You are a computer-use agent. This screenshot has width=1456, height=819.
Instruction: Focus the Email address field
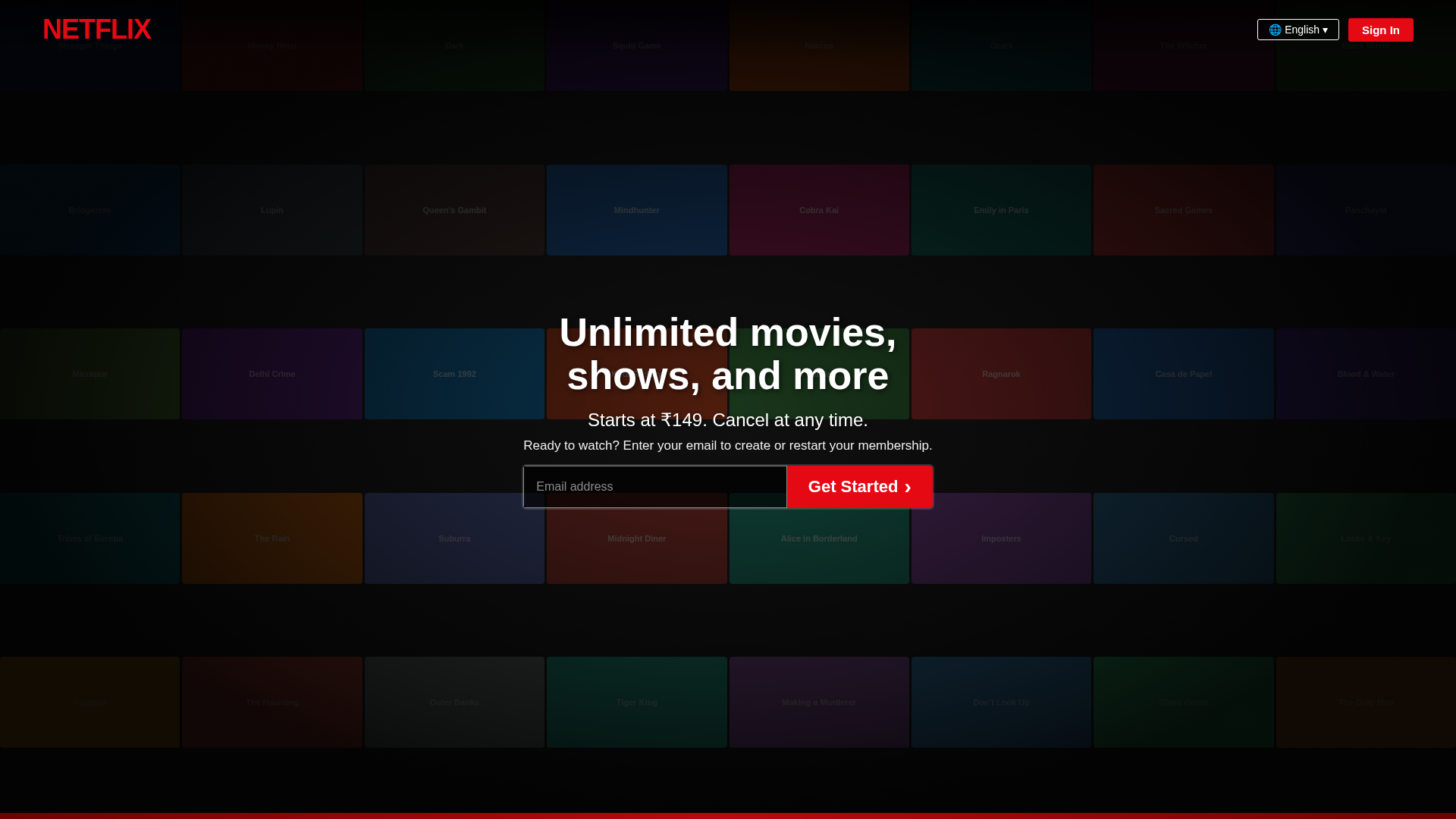click(x=655, y=487)
